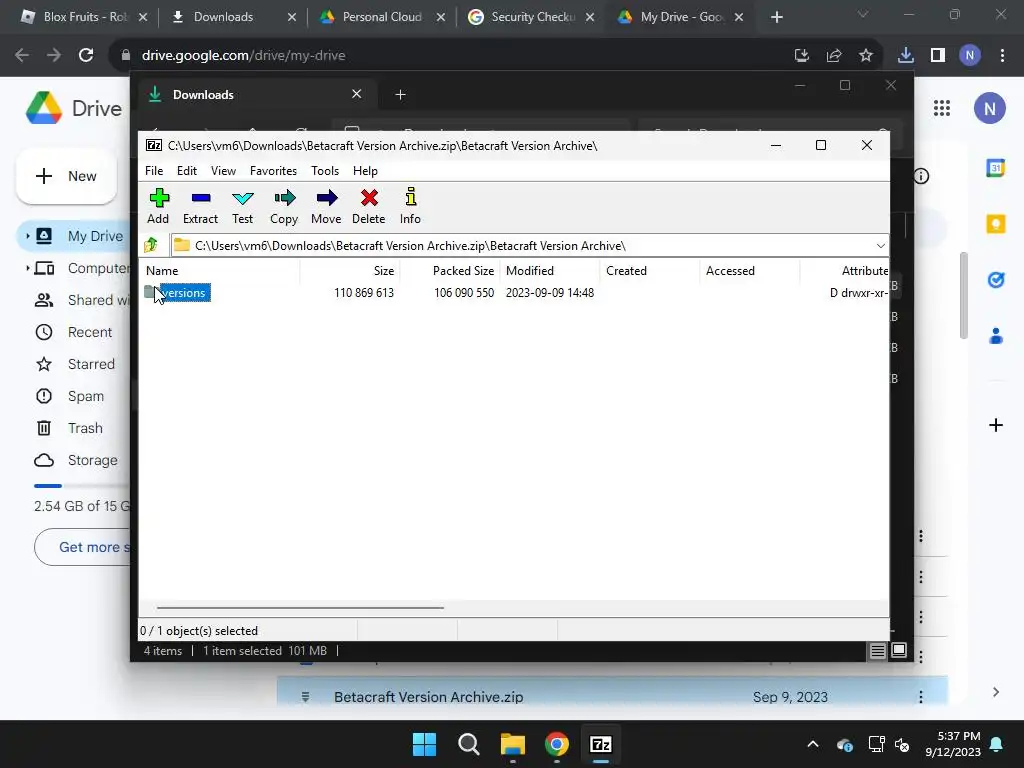Switch Explorer to large icons view
Image resolution: width=1024 pixels, height=768 pixels.
point(899,650)
